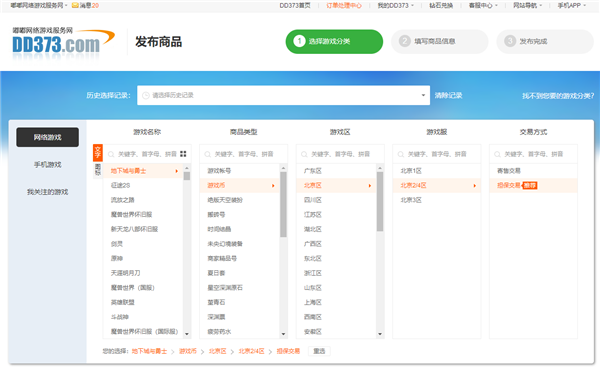This screenshot has height=370, width=600.
Task: Click the game name keyword search field
Action: pos(147,154)
